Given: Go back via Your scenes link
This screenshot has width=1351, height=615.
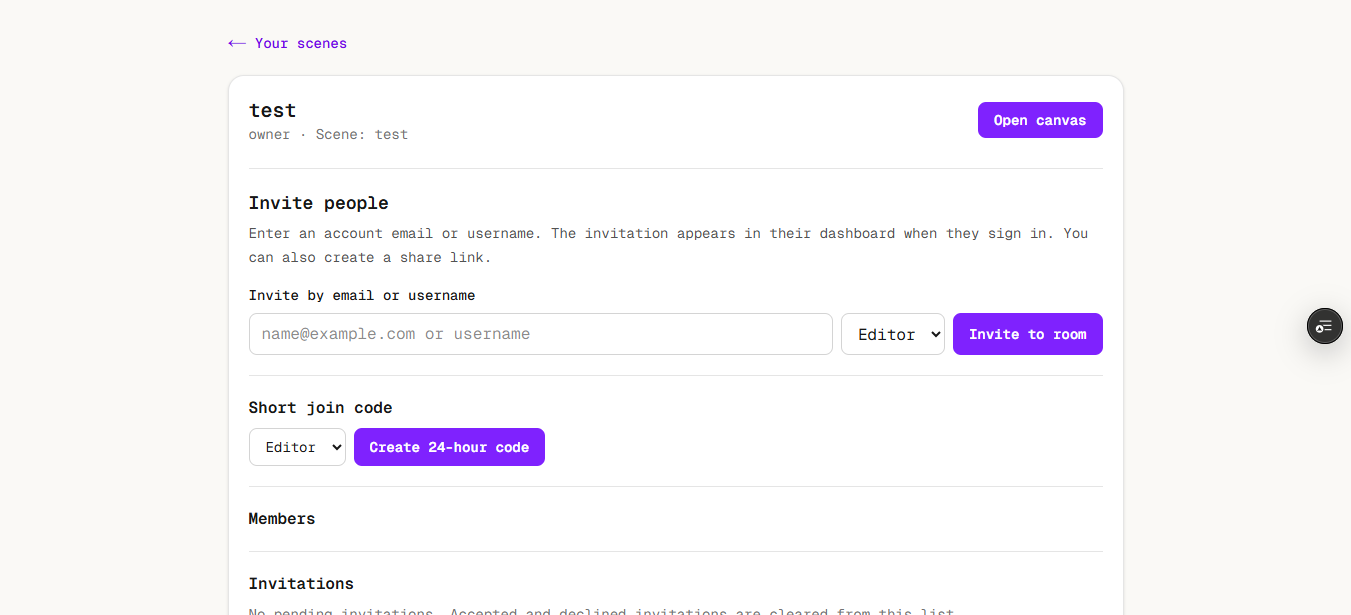Looking at the screenshot, I should click(x=288, y=43).
